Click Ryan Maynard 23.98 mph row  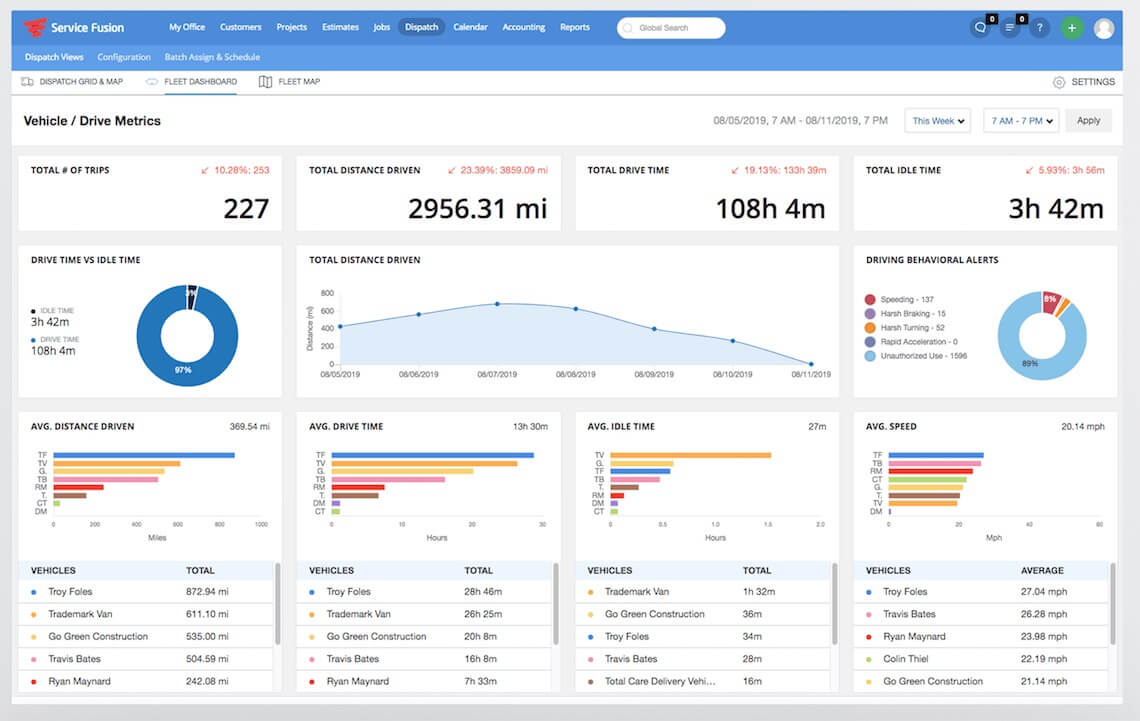click(982, 637)
